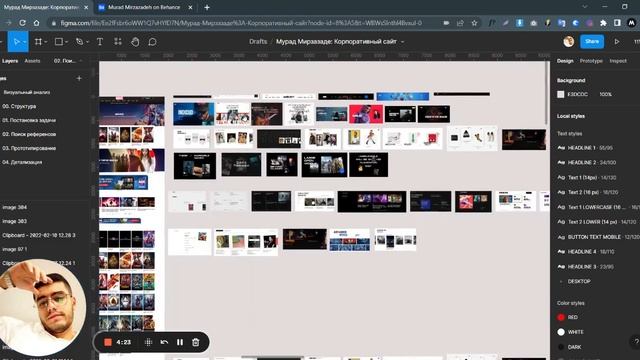This screenshot has height=360, width=640.
Task: Open file name dropdown chevron
Action: 402,42
